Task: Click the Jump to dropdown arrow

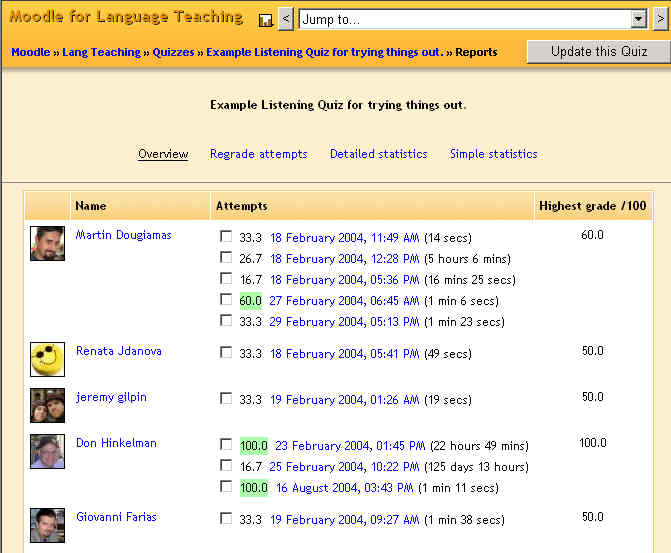Action: click(x=639, y=19)
